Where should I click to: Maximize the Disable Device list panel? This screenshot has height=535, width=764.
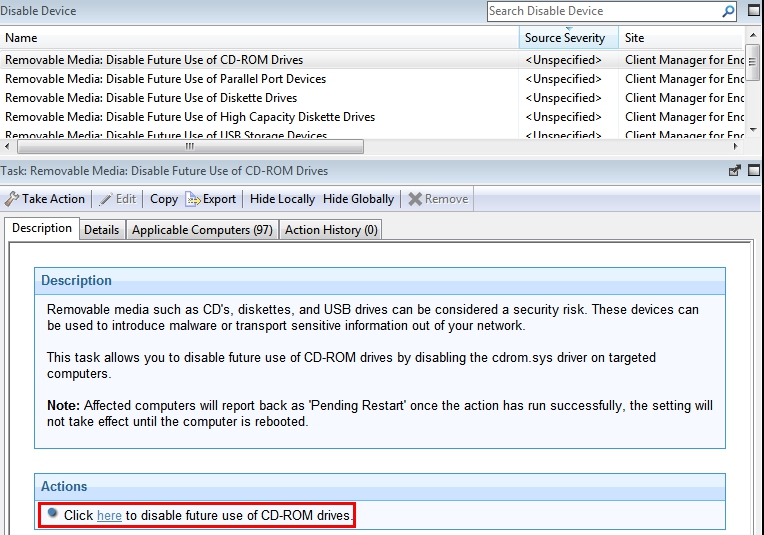coord(754,10)
